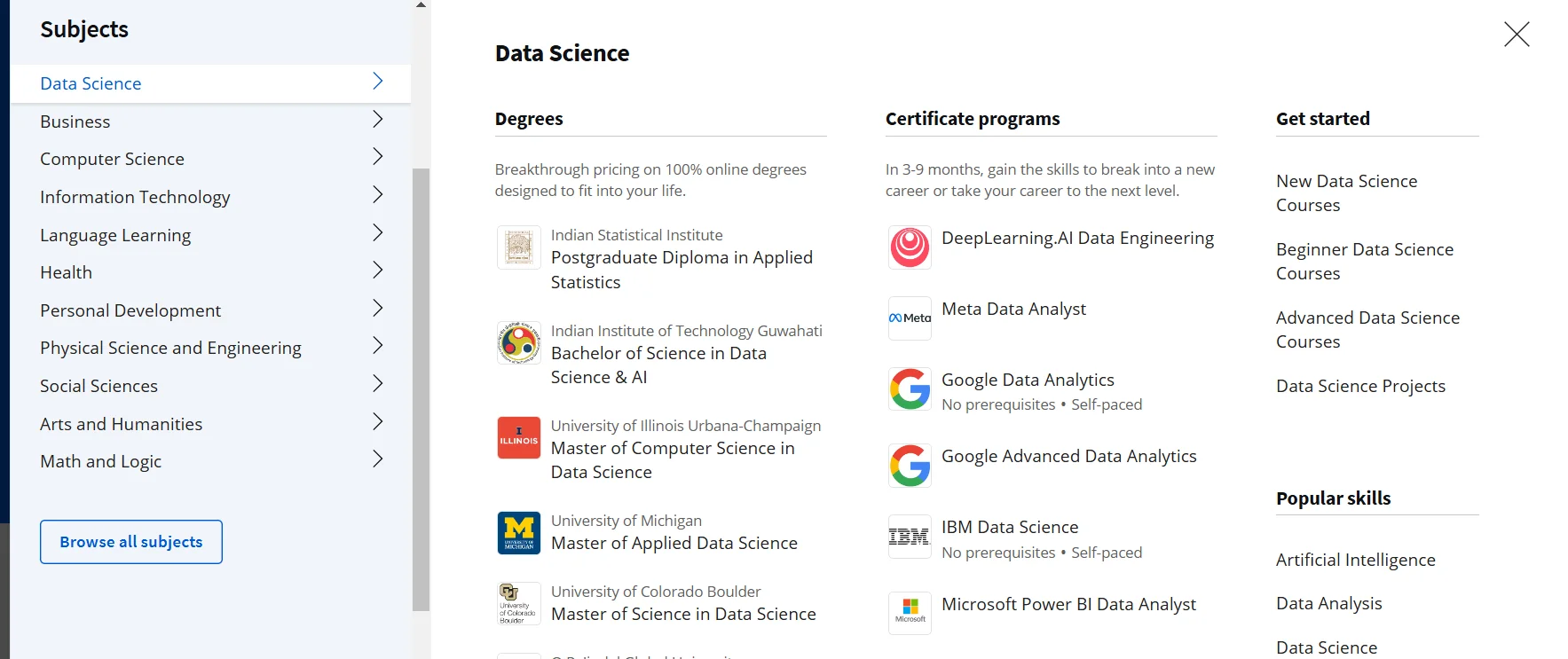1568x659 pixels.
Task: Click the University of Illinois logo
Action: (x=519, y=438)
